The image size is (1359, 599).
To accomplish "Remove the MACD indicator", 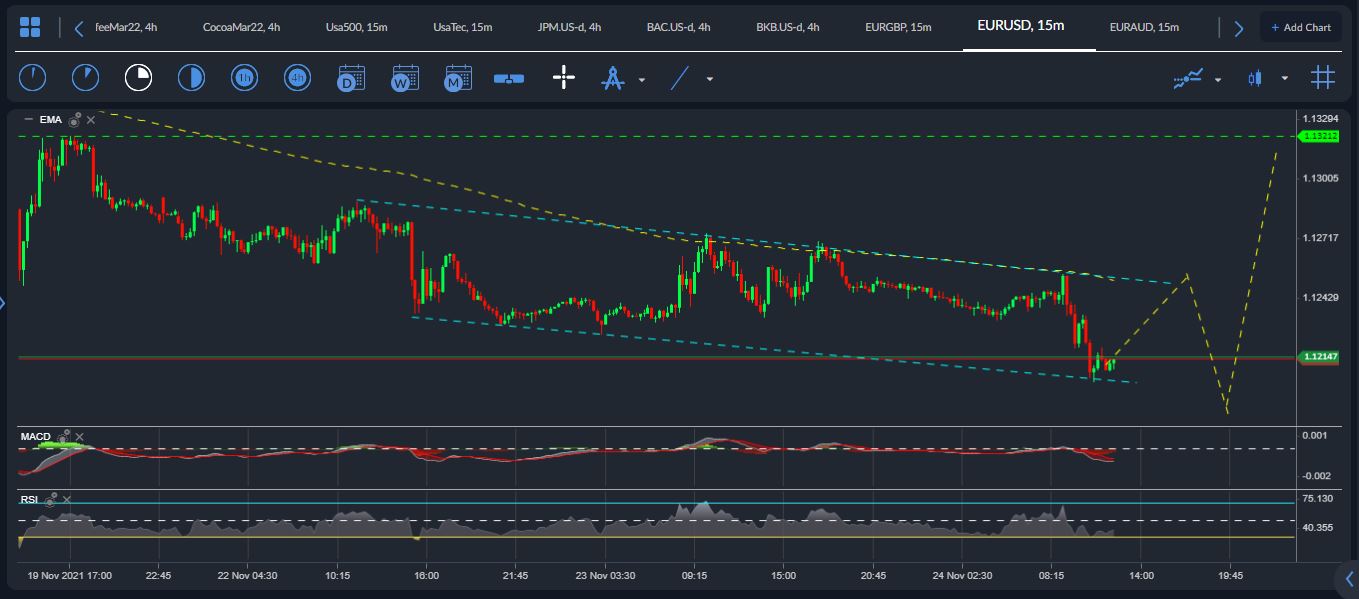I will (x=80, y=437).
